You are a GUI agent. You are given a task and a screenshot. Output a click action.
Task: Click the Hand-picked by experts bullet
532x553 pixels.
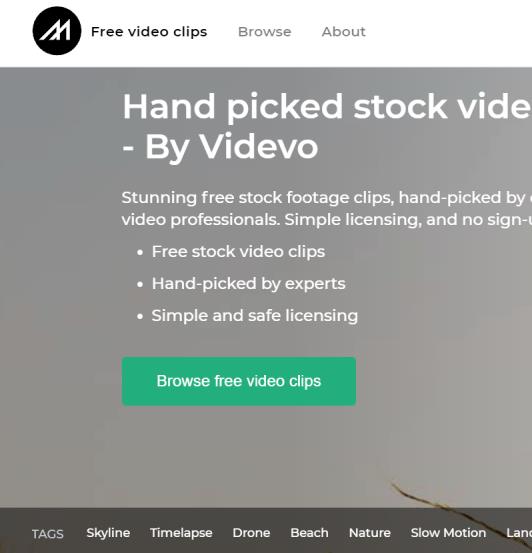(x=249, y=284)
